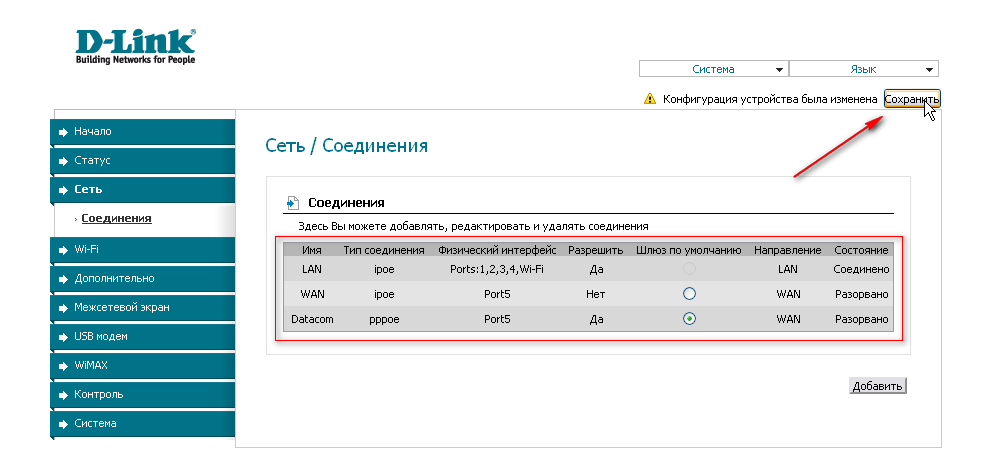Viewport: 992px width, 456px height.
Task: Open the Дополнительно menu section
Action: pyautogui.click(x=142, y=278)
